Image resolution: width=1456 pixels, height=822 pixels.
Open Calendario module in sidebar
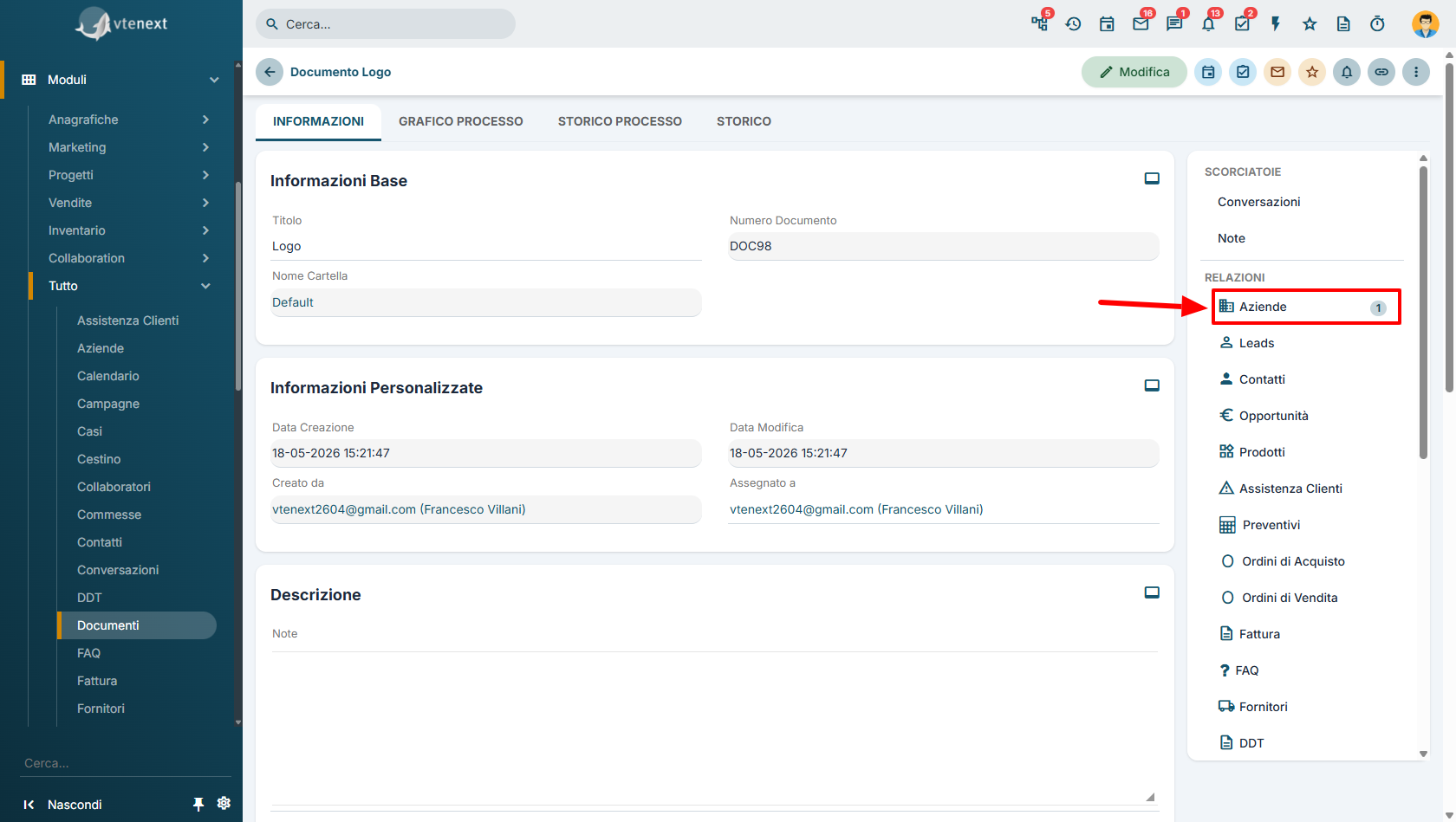click(x=107, y=376)
